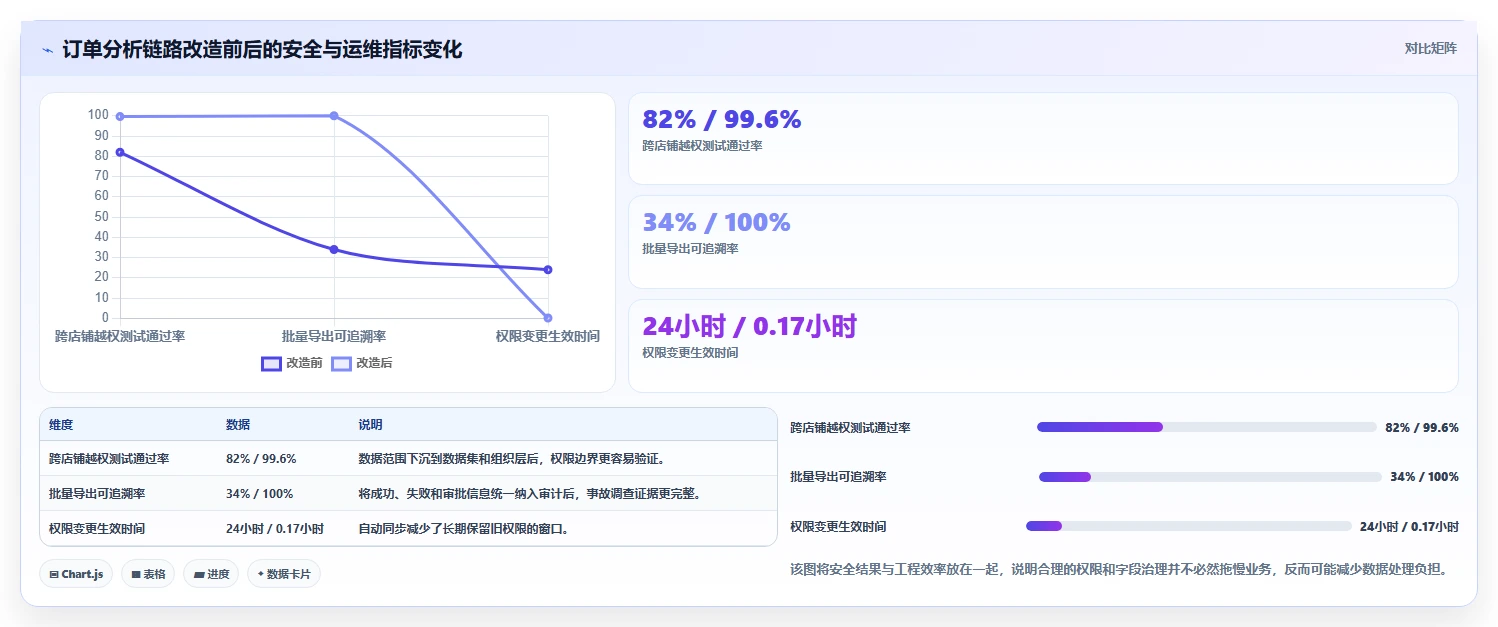
Task: Click the 改造前 legend color box
Action: (271, 363)
